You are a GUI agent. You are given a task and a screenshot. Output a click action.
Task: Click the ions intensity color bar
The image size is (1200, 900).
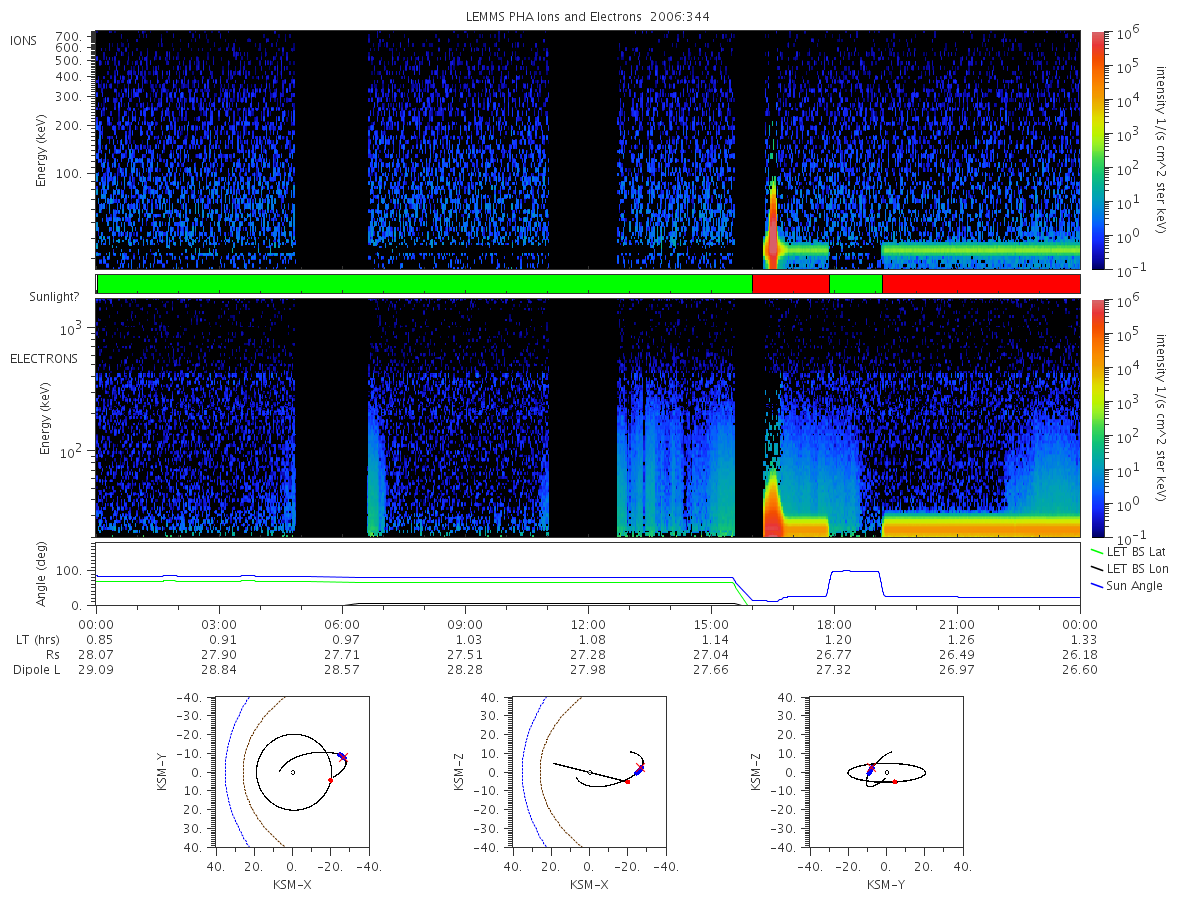1097,150
